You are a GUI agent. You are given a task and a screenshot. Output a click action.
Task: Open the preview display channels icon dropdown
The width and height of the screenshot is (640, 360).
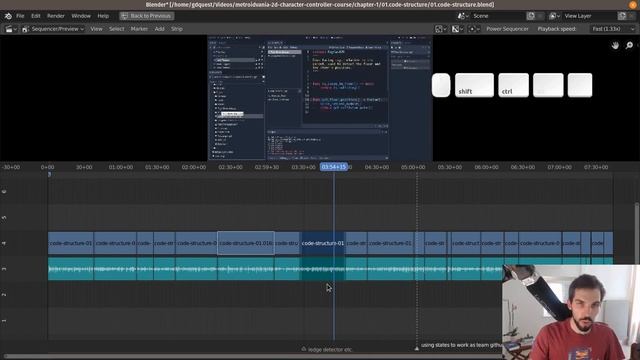[441, 29]
